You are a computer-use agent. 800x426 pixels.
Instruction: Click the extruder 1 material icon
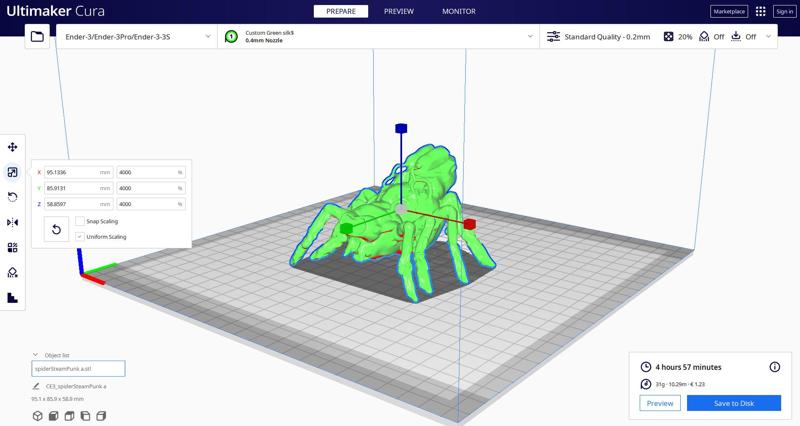coord(231,37)
